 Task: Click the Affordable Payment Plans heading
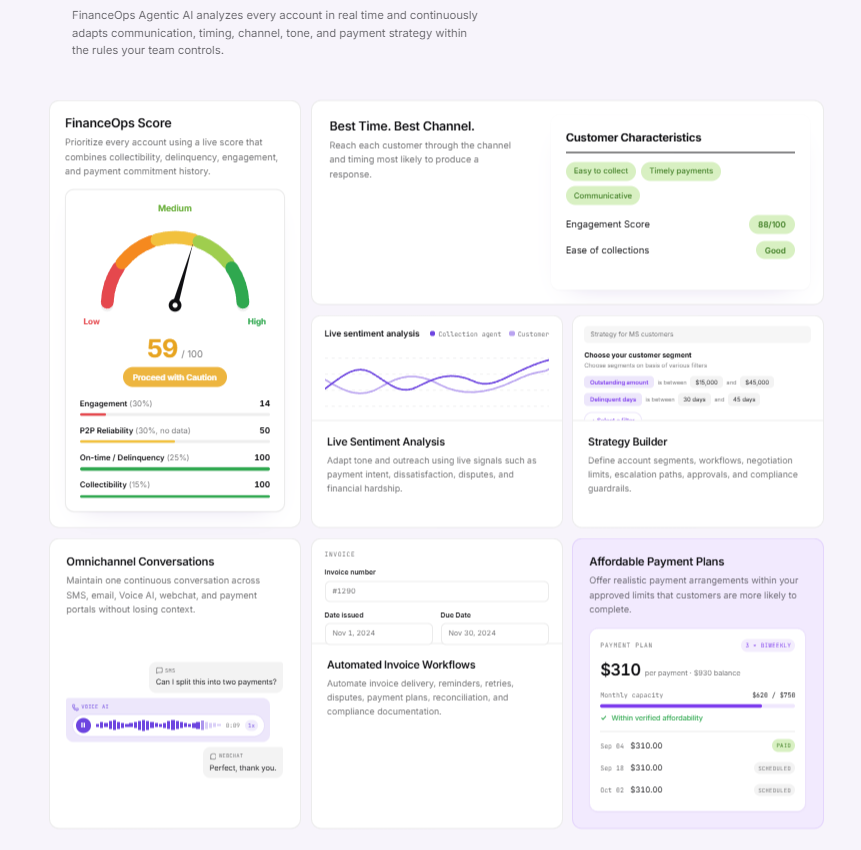tap(656, 562)
